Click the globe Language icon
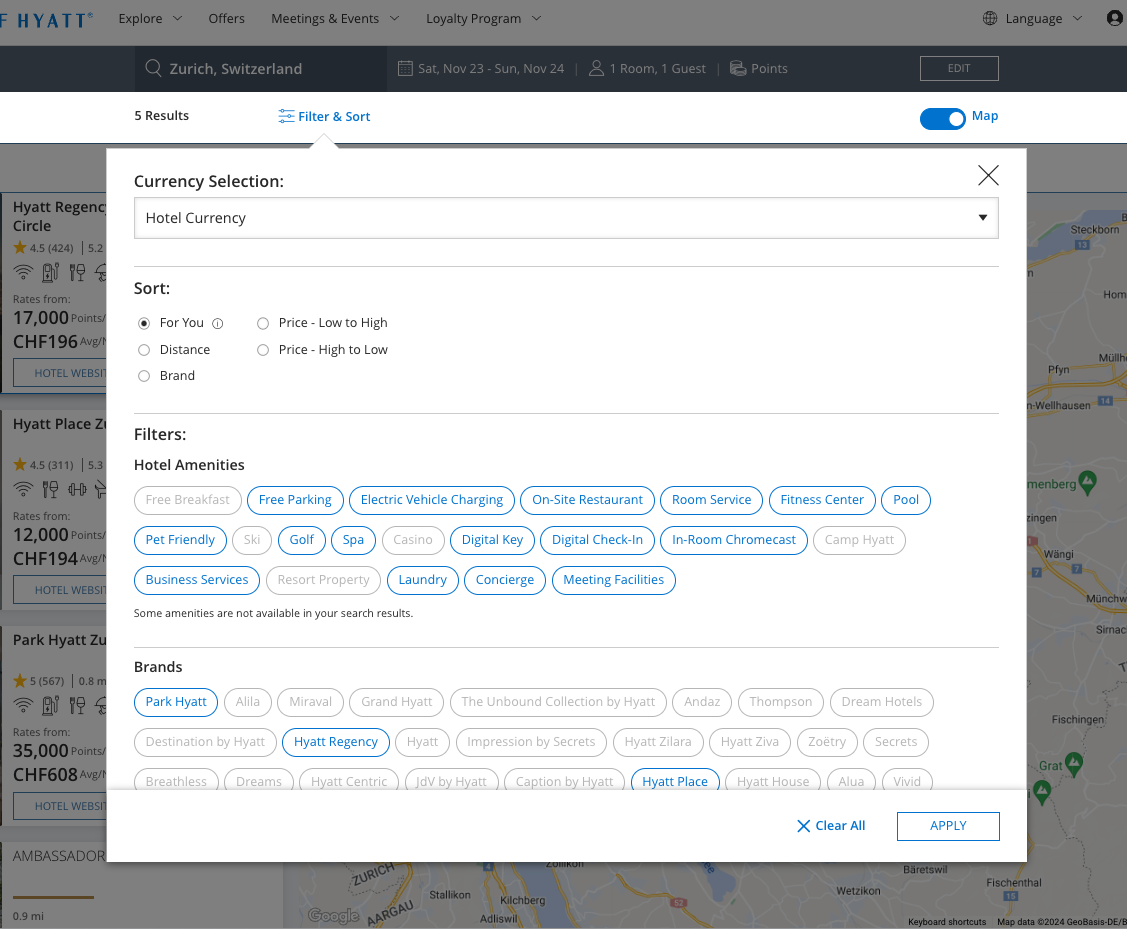Viewport: 1127px width, 929px height. pos(990,18)
